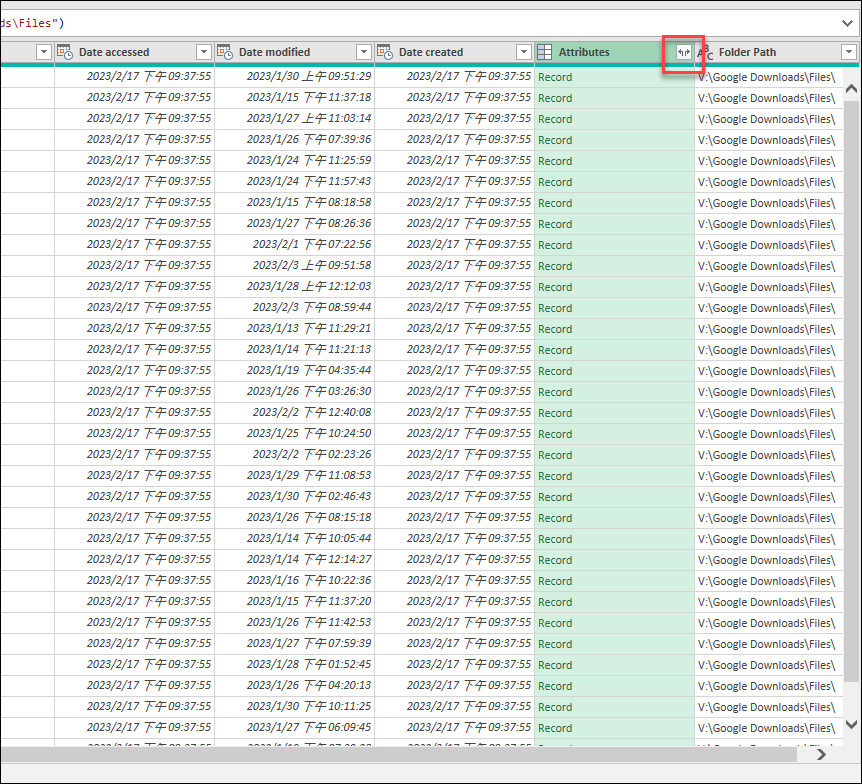Open filter dropdown for Folder Path column
The image size is (862, 784).
point(849,52)
